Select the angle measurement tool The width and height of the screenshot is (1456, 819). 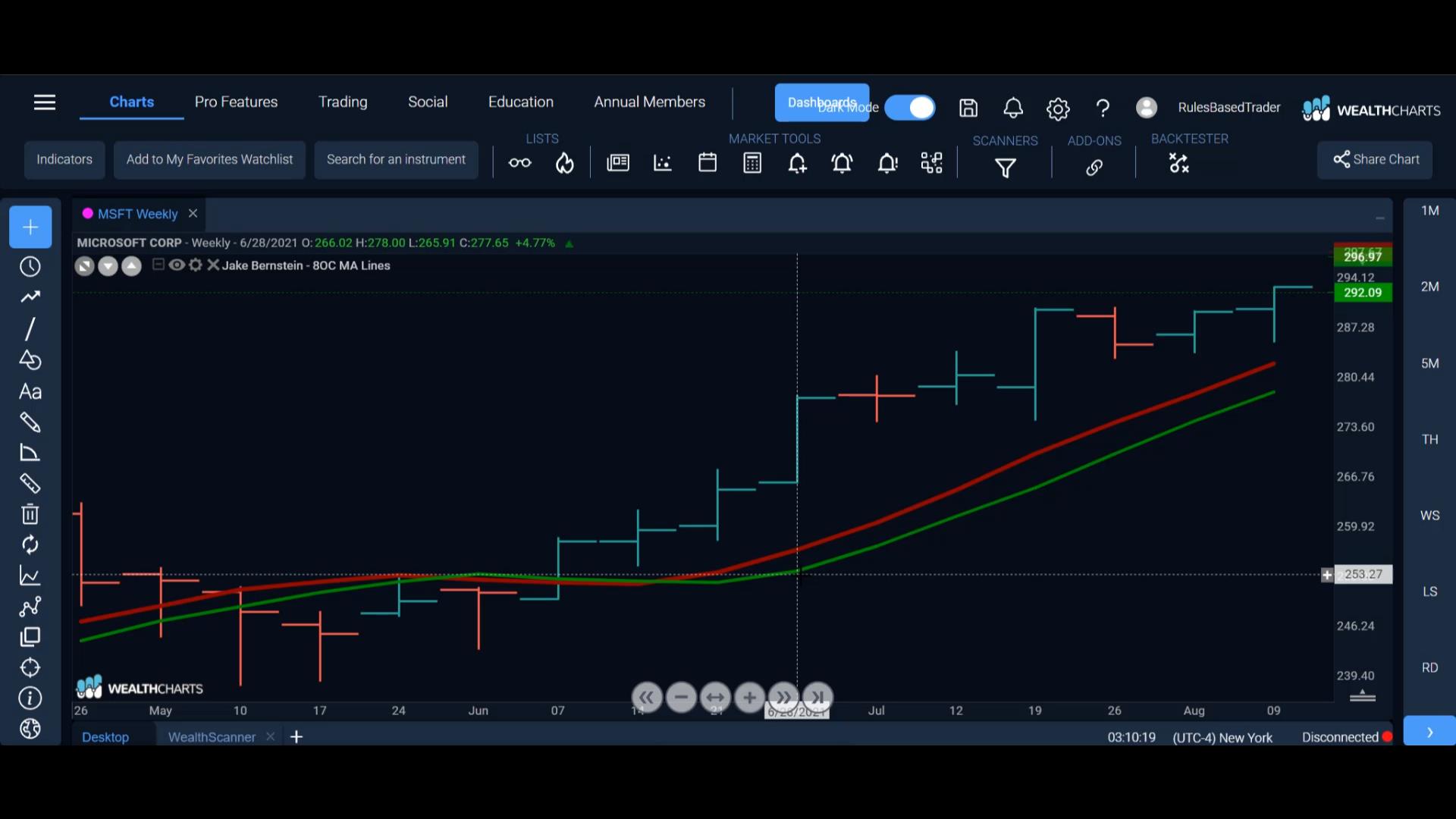click(x=30, y=453)
